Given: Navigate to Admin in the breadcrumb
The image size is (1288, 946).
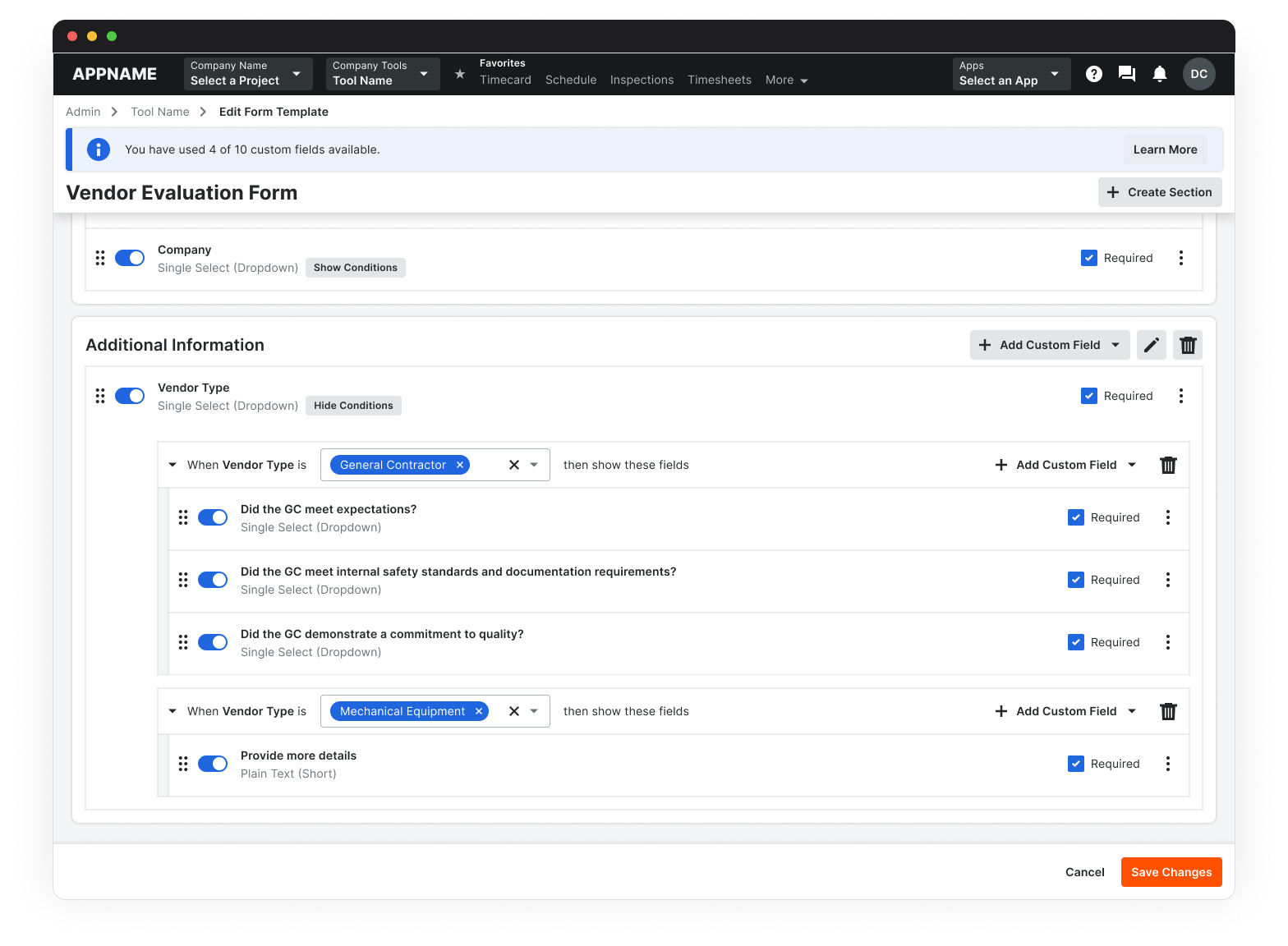Looking at the screenshot, I should 83,112.
